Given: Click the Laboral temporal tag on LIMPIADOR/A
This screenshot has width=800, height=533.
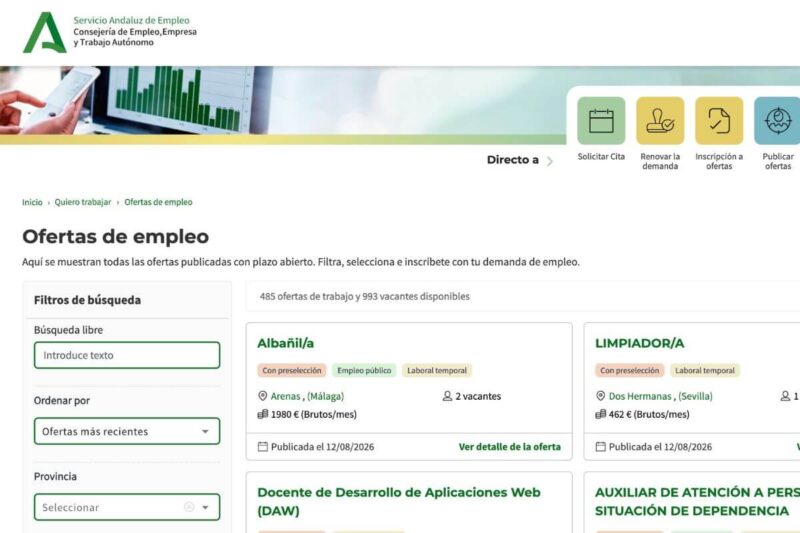Looking at the screenshot, I should pyautogui.click(x=705, y=370).
